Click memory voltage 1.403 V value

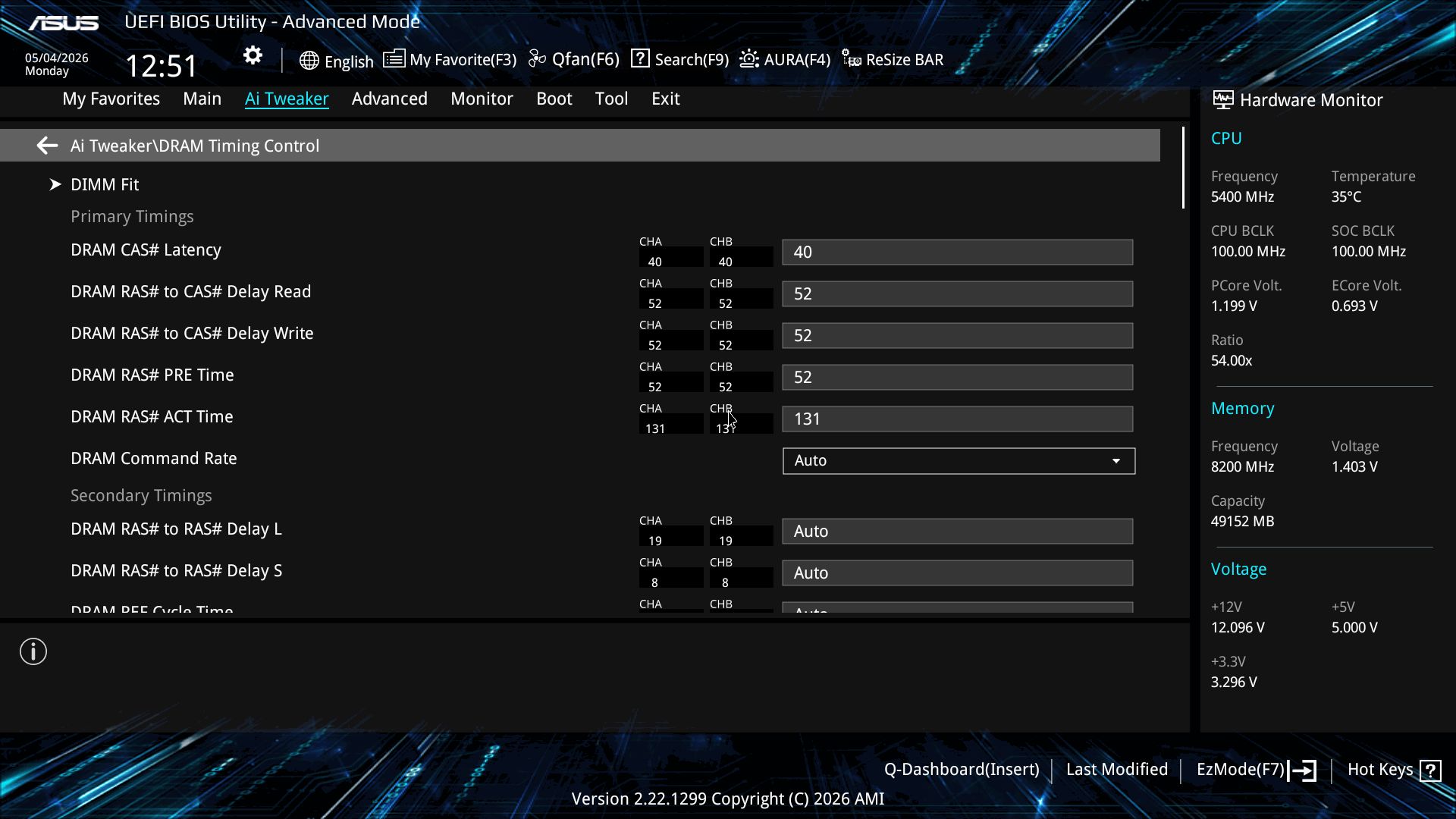pyautogui.click(x=1354, y=467)
